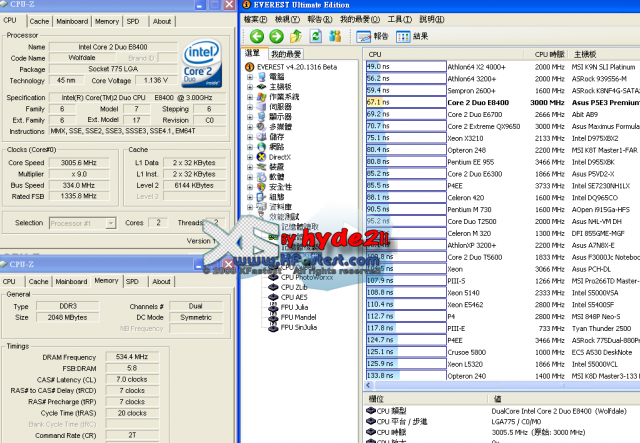Click the CPU column header
The width and height of the screenshot is (640, 443).
point(444,54)
